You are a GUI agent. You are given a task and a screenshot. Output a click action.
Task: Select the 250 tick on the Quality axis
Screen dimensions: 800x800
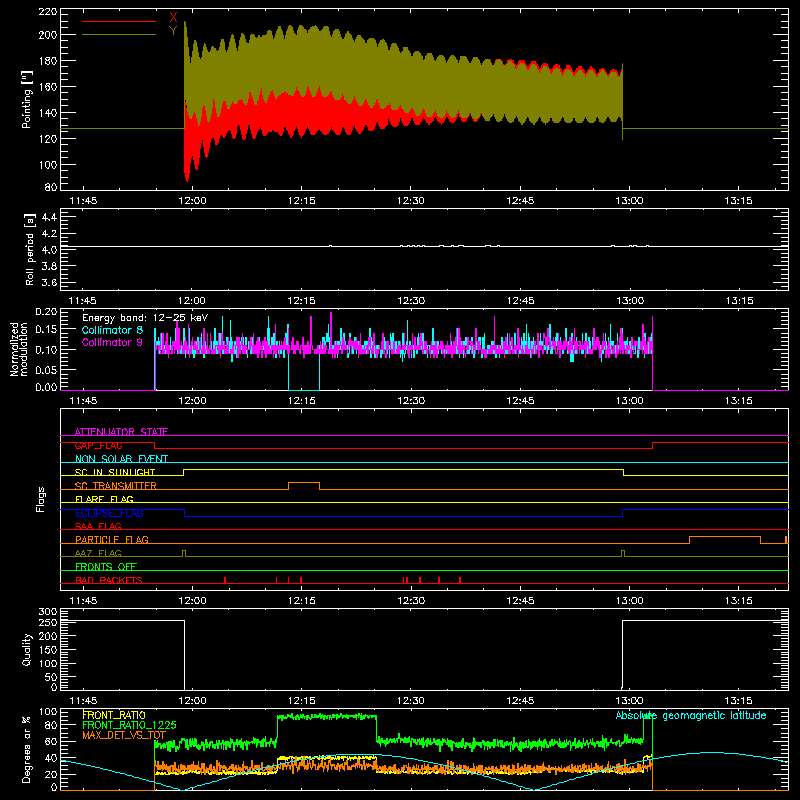pos(48,623)
